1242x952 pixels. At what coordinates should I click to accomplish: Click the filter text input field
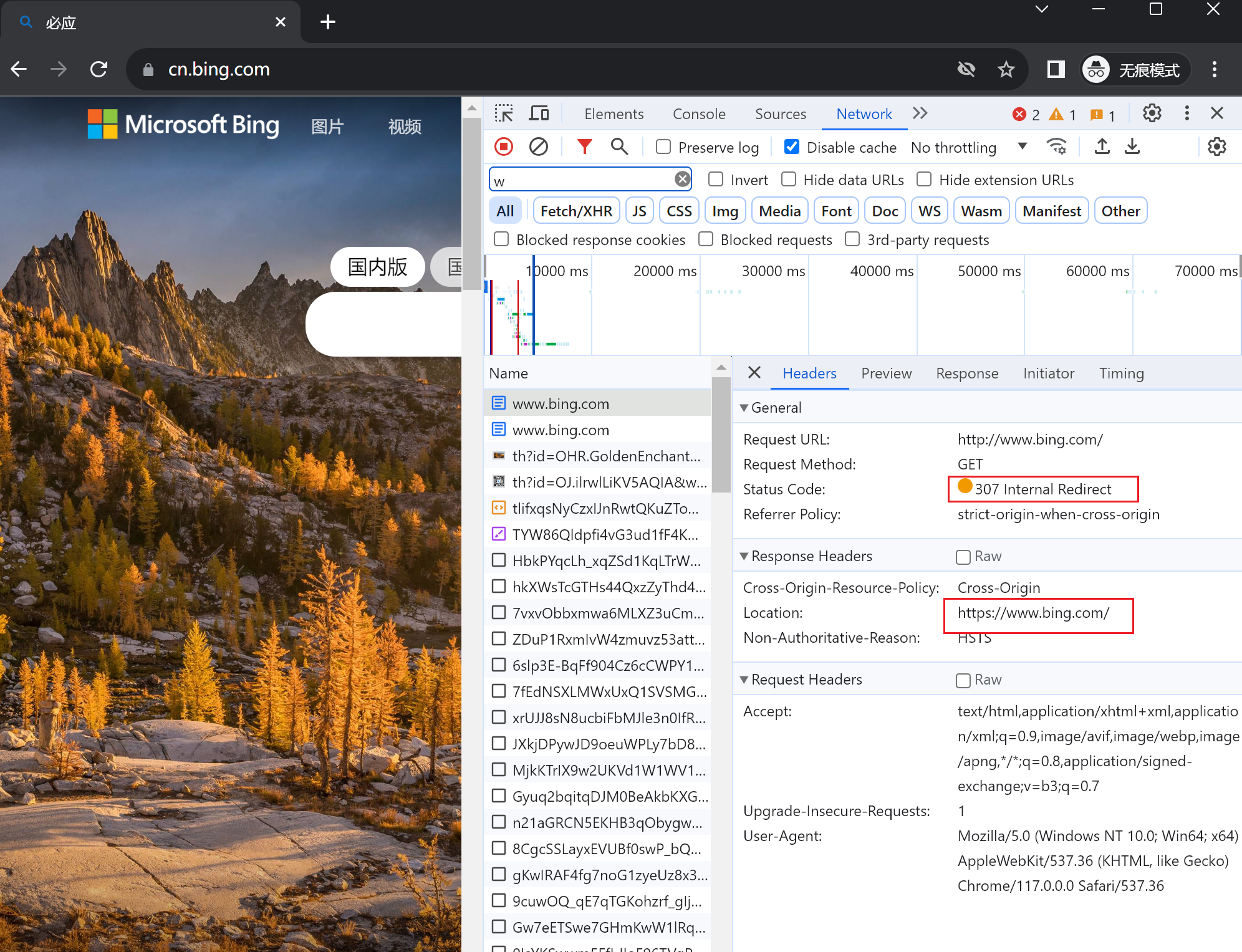(x=581, y=180)
